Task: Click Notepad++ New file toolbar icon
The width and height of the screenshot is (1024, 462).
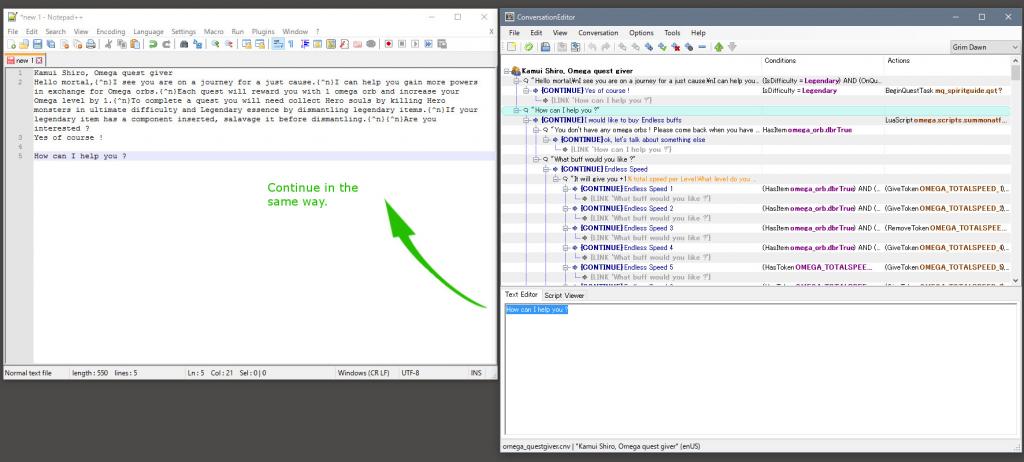Action: click(x=12, y=44)
